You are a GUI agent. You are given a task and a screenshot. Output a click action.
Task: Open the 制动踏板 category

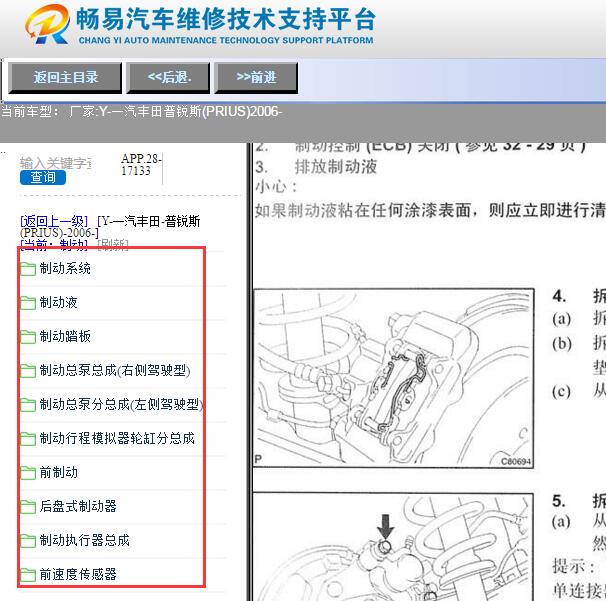65,336
